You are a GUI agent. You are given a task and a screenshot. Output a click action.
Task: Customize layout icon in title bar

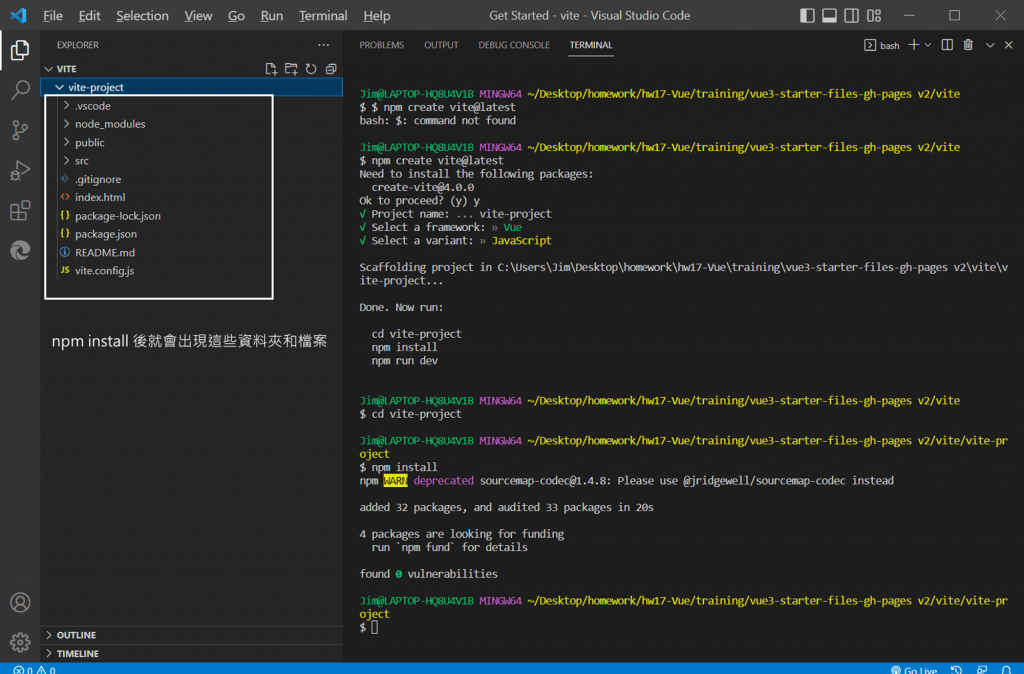coord(874,15)
